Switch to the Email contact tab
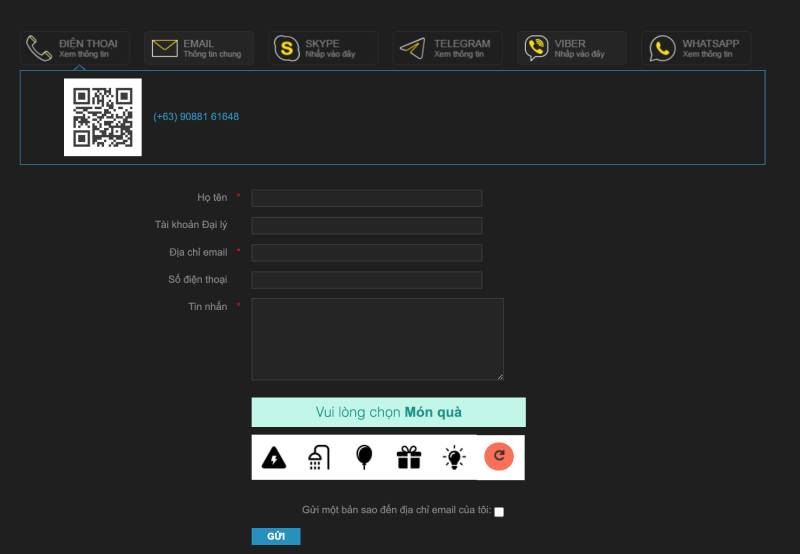800x554 pixels. click(x=199, y=48)
